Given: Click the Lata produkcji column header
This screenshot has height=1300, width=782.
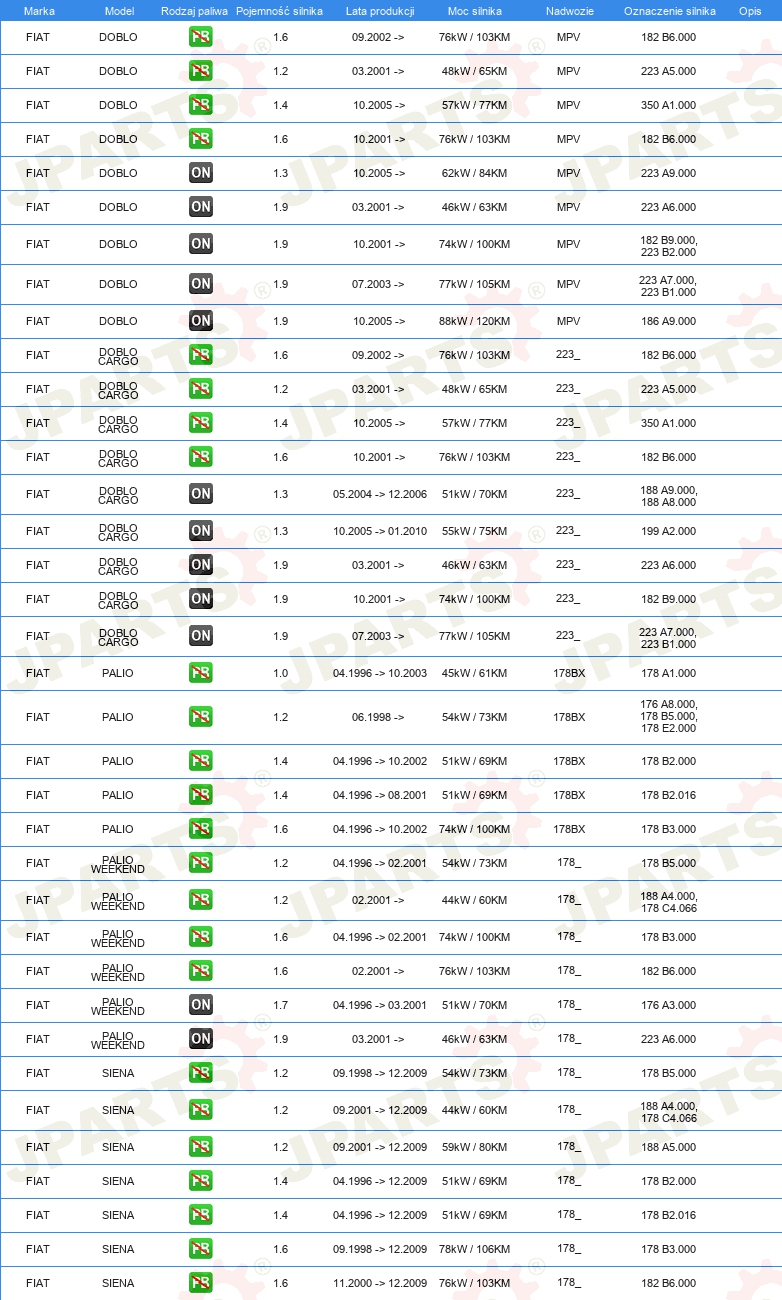Looking at the screenshot, I should 379,11.
